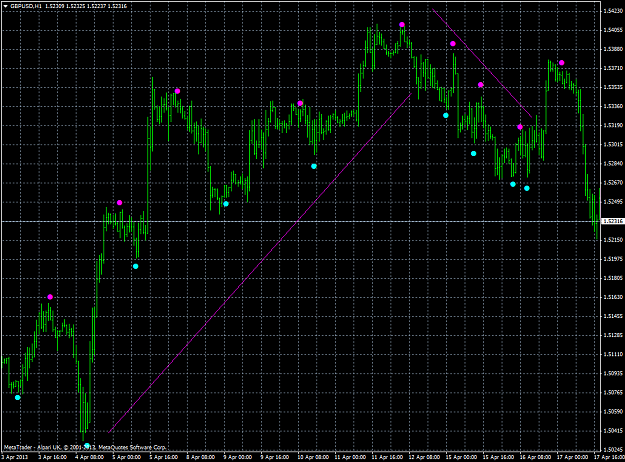This screenshot has width=625, height=462.
Task: Click the 1.52840 price axis label
Action: pos(613,163)
